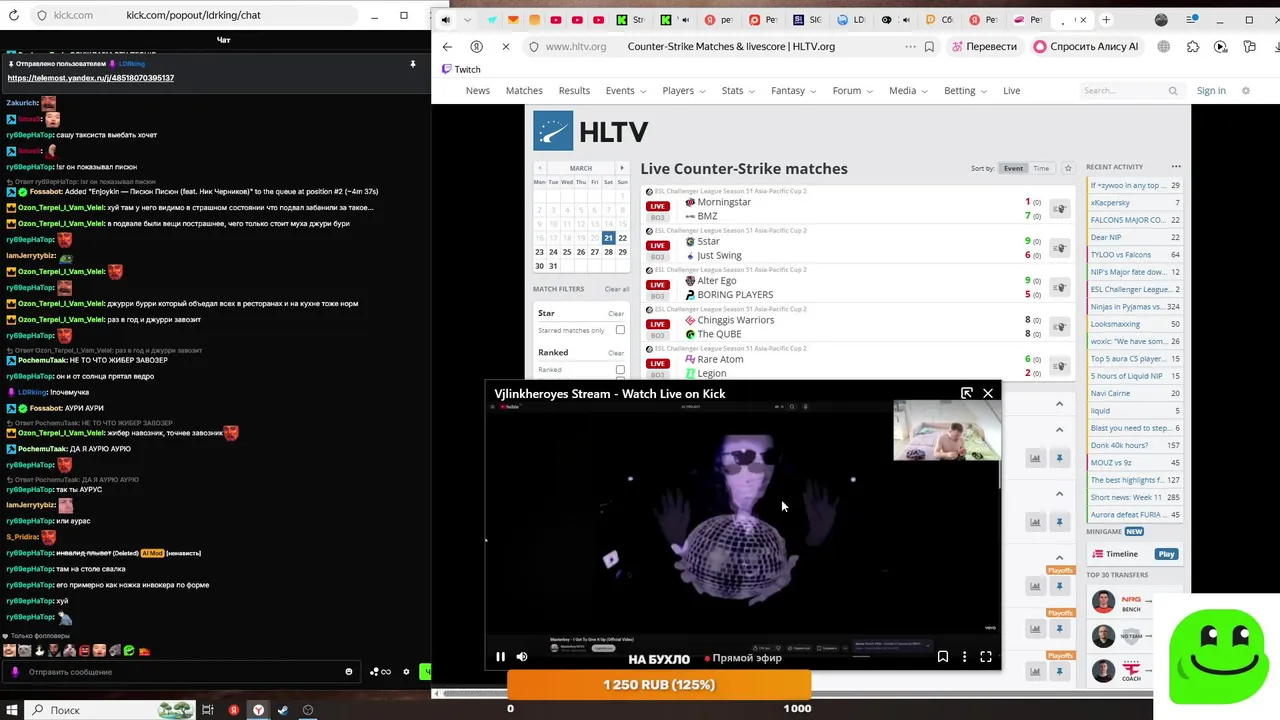The image size is (1280, 720).
Task: Select March 21 in the calendar
Action: click(x=608, y=238)
